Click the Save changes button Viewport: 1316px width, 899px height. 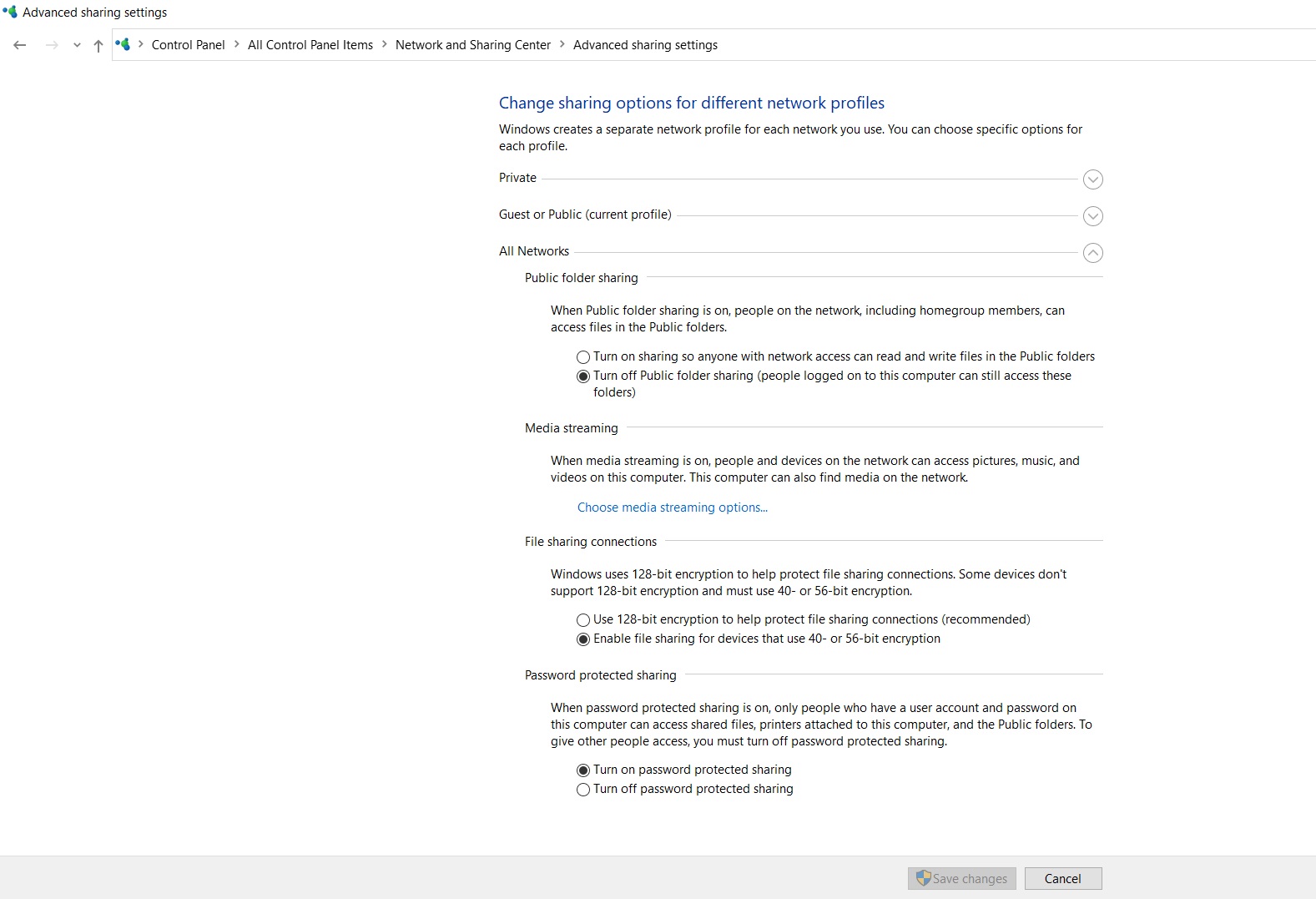click(961, 878)
